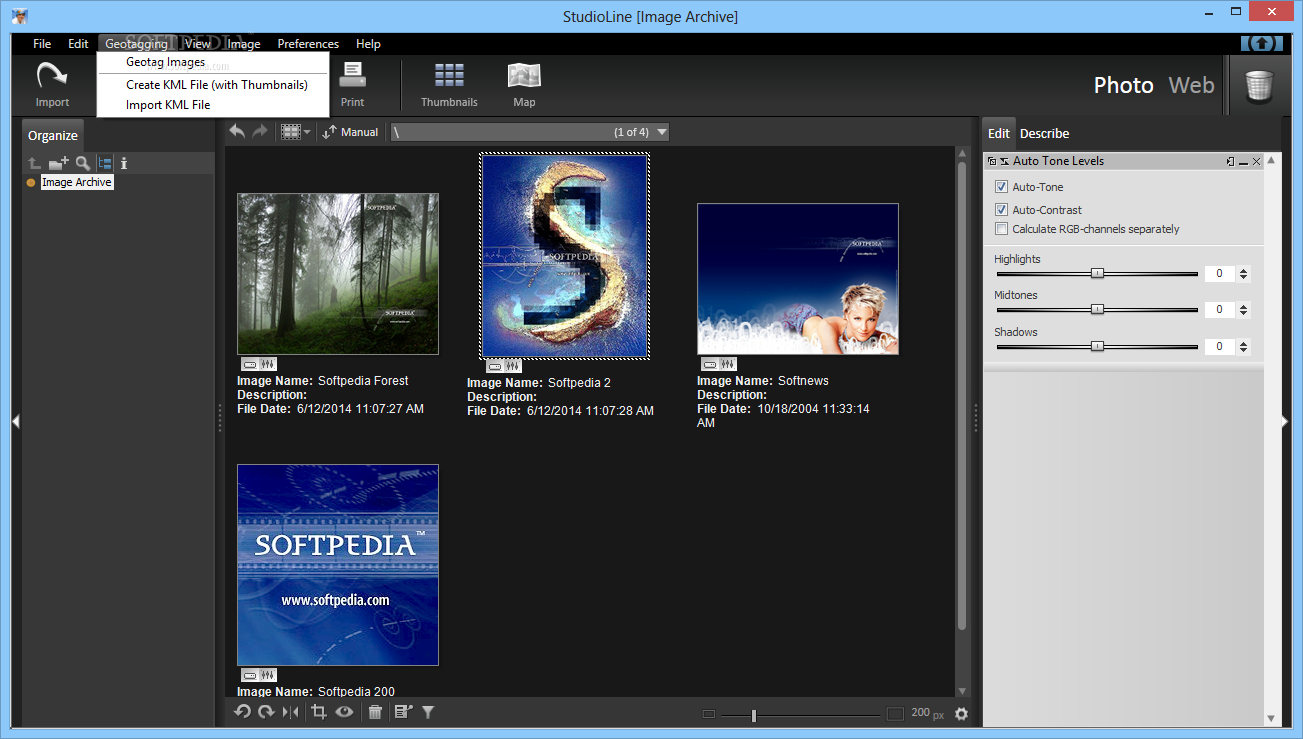Create a new folder in Organize panel
Viewport: 1303px width, 739px height.
pyautogui.click(x=58, y=163)
